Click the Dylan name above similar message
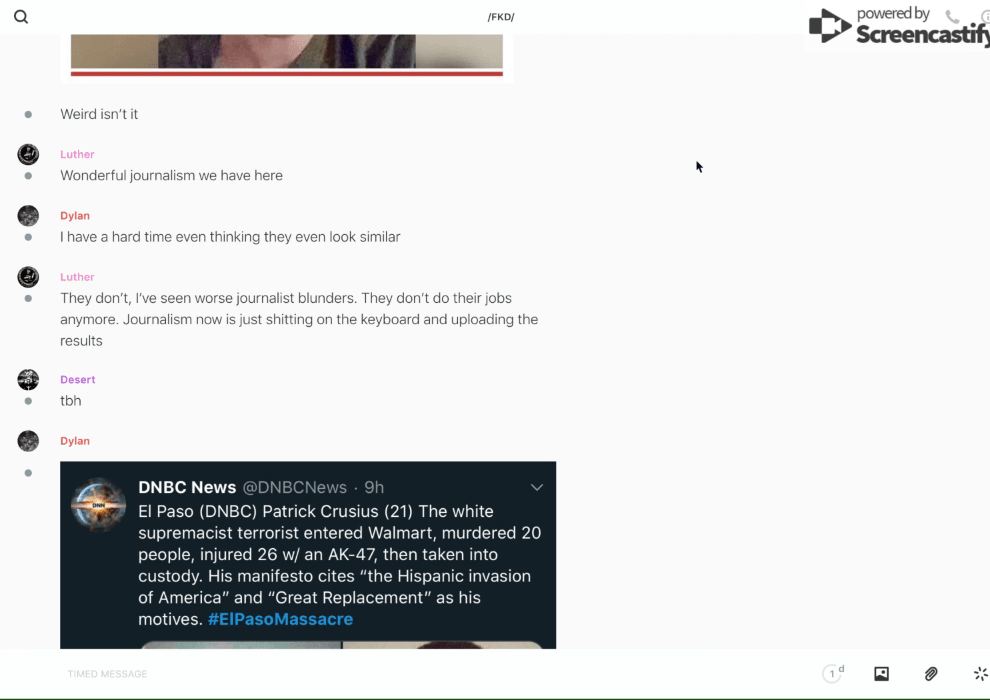990x700 pixels. 75,215
